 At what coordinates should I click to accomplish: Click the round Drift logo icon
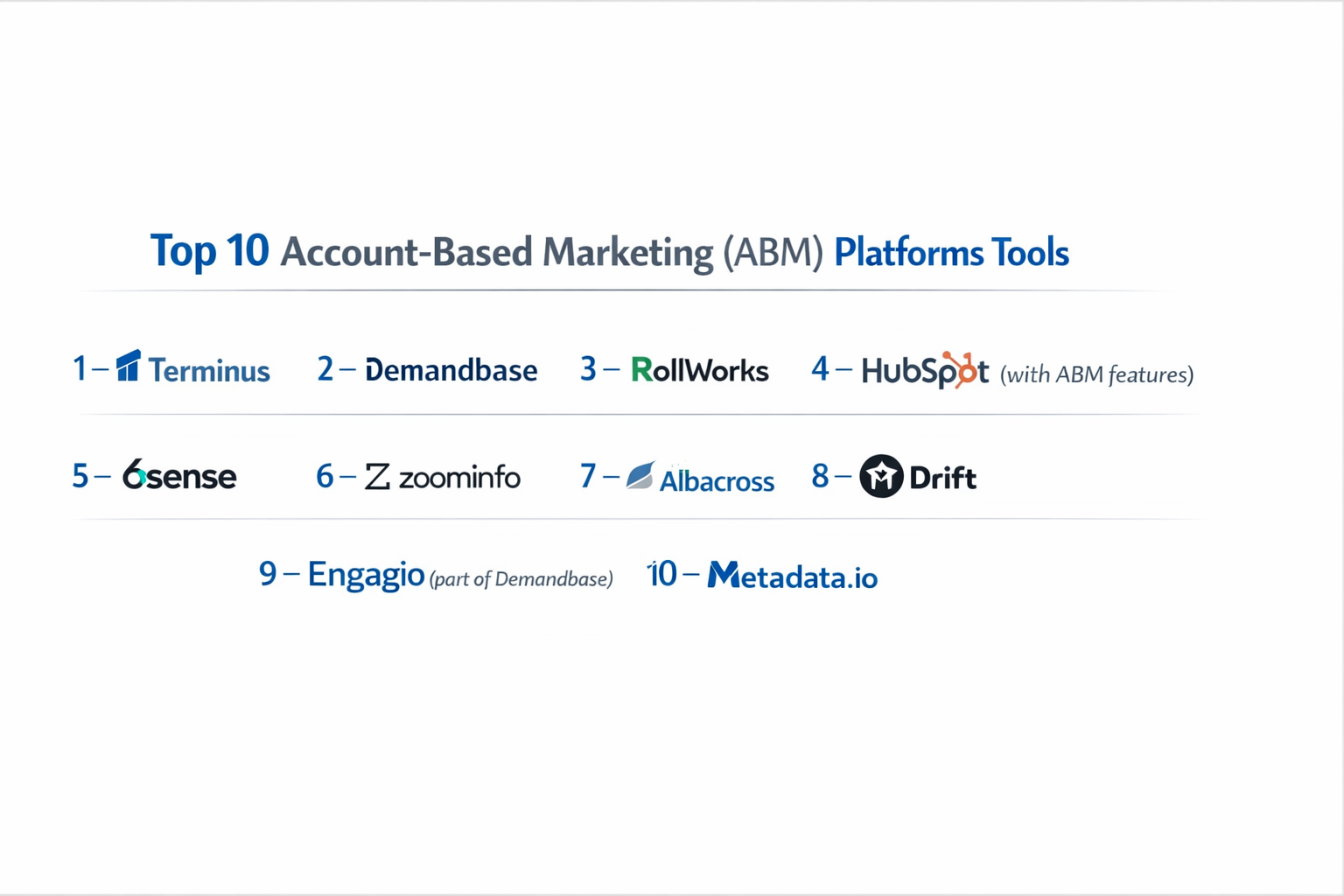881,476
